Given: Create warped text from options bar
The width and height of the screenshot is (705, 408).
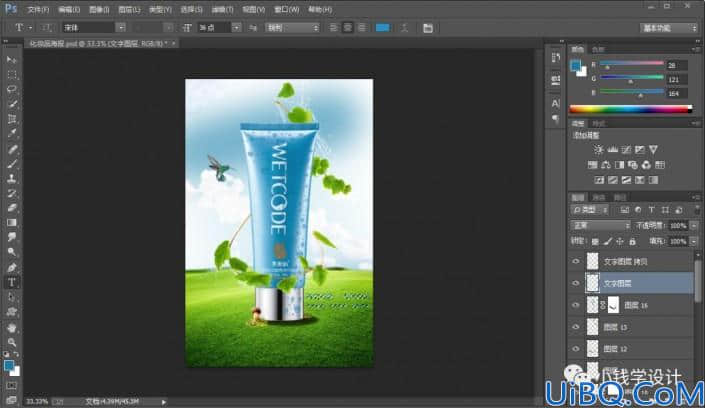Looking at the screenshot, I should tap(404, 28).
